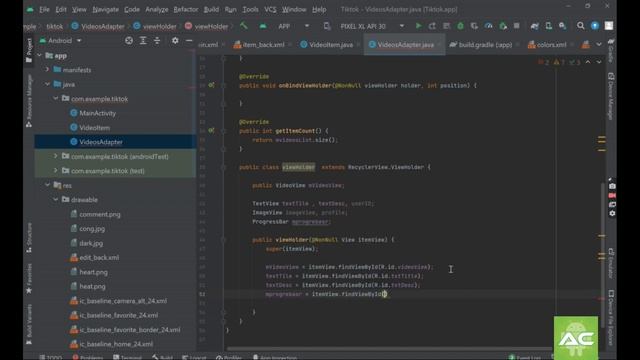This screenshot has height=360, width=640.
Task: Click VideosAdapter in the breadcrumb bar
Action: point(98,26)
